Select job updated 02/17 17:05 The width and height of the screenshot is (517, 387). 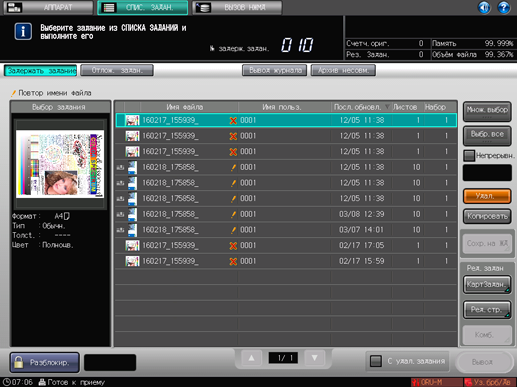[286, 245]
